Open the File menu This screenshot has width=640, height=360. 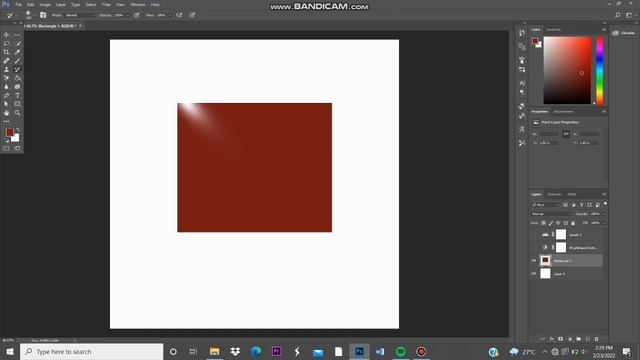coord(19,4)
